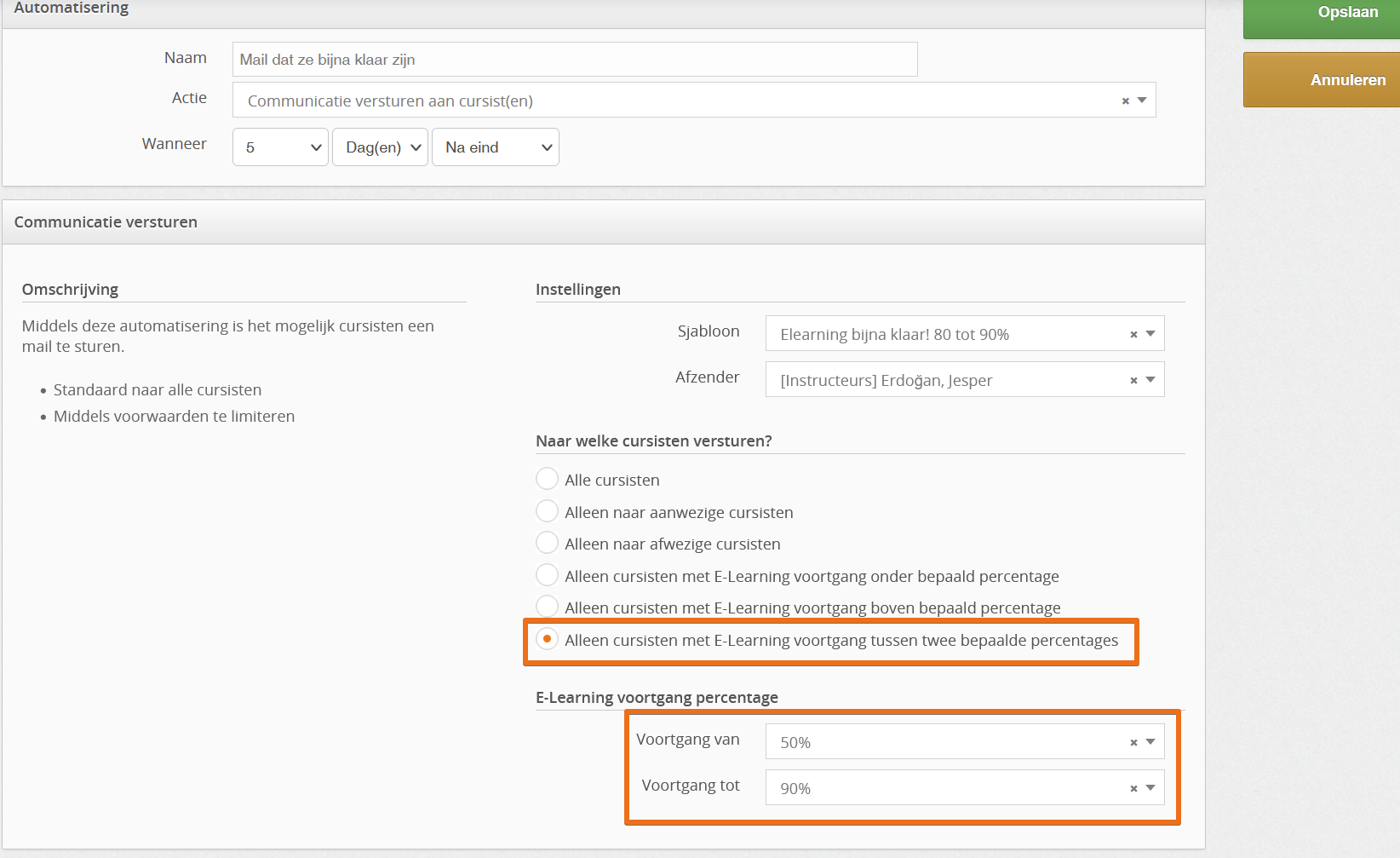Open the Dag(en) unit dropdown
This screenshot has height=858, width=1400.
point(380,147)
